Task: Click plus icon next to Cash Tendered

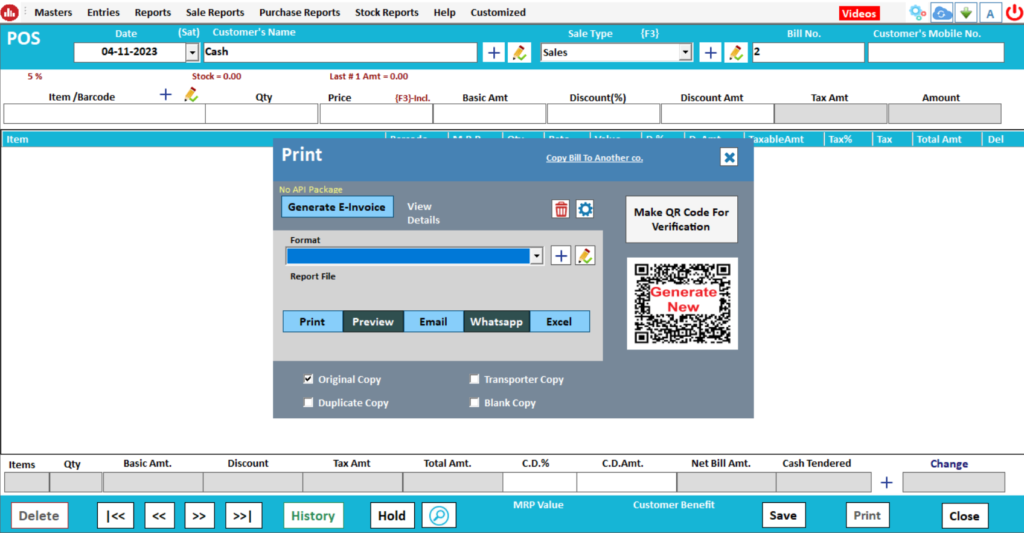Action: [886, 483]
